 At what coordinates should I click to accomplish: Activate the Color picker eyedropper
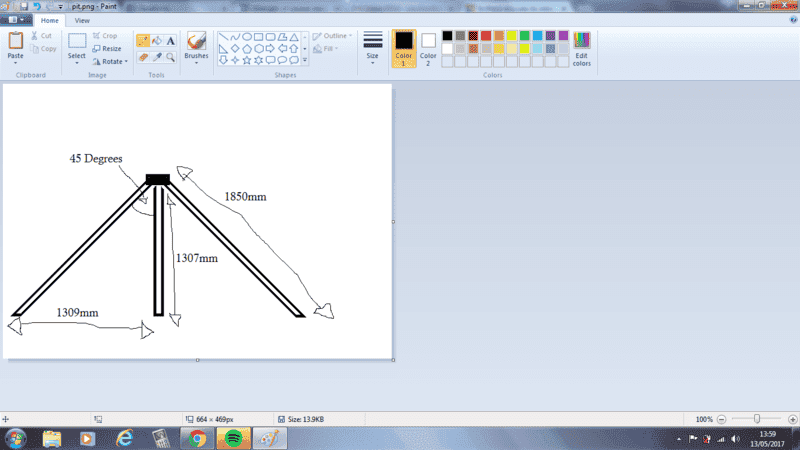pyautogui.click(x=156, y=57)
